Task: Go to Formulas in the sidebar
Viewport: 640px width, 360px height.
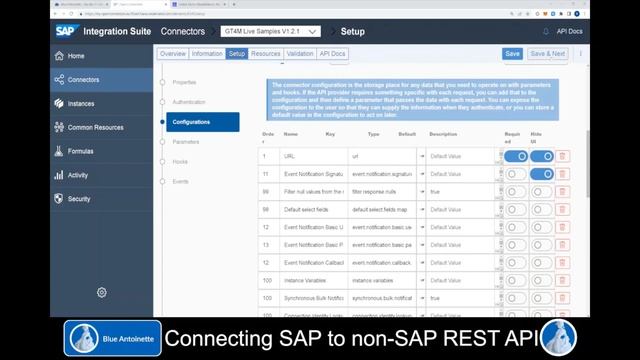Action: (101, 151)
